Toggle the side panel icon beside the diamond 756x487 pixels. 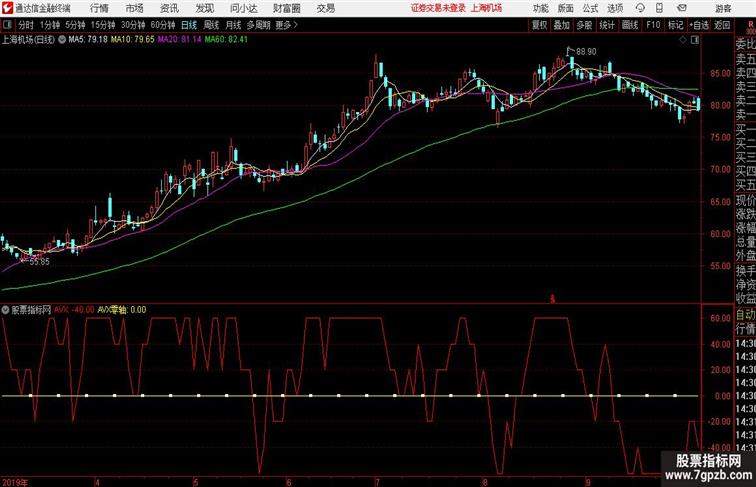pos(695,40)
